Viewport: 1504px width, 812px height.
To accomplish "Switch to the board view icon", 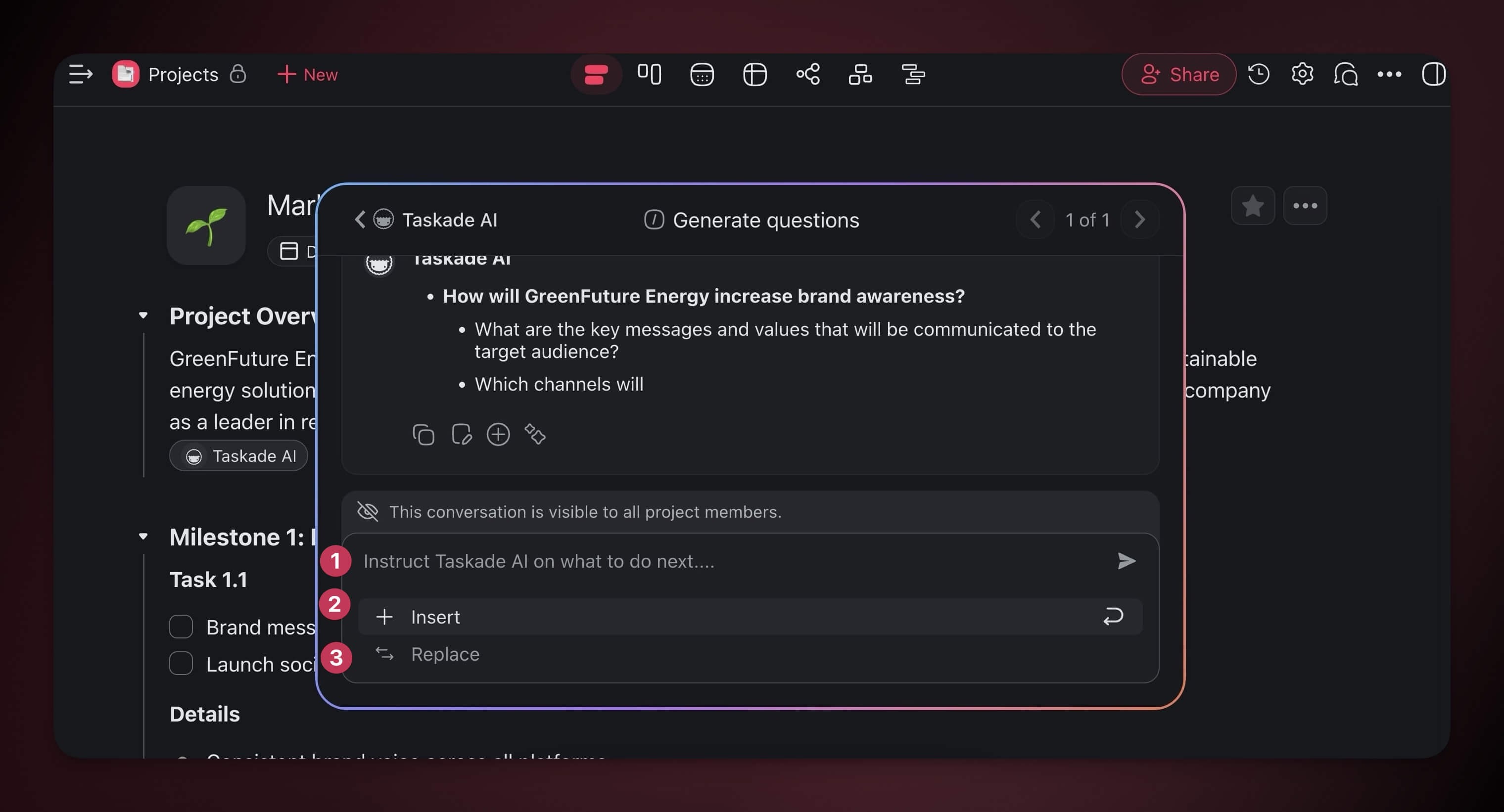I will [649, 74].
